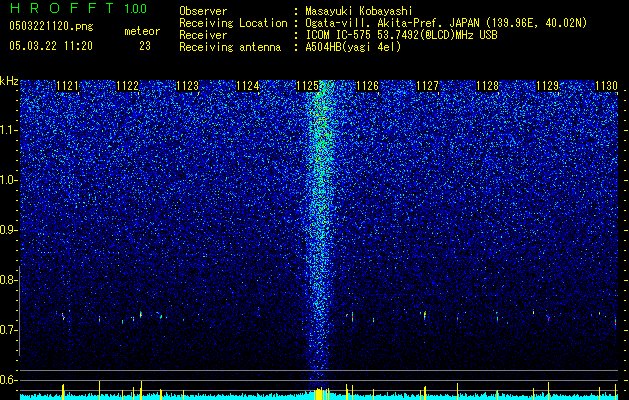Click the A504HB(yagi 4el) antenna text
The image size is (629, 400).
pyautogui.click(x=353, y=47)
